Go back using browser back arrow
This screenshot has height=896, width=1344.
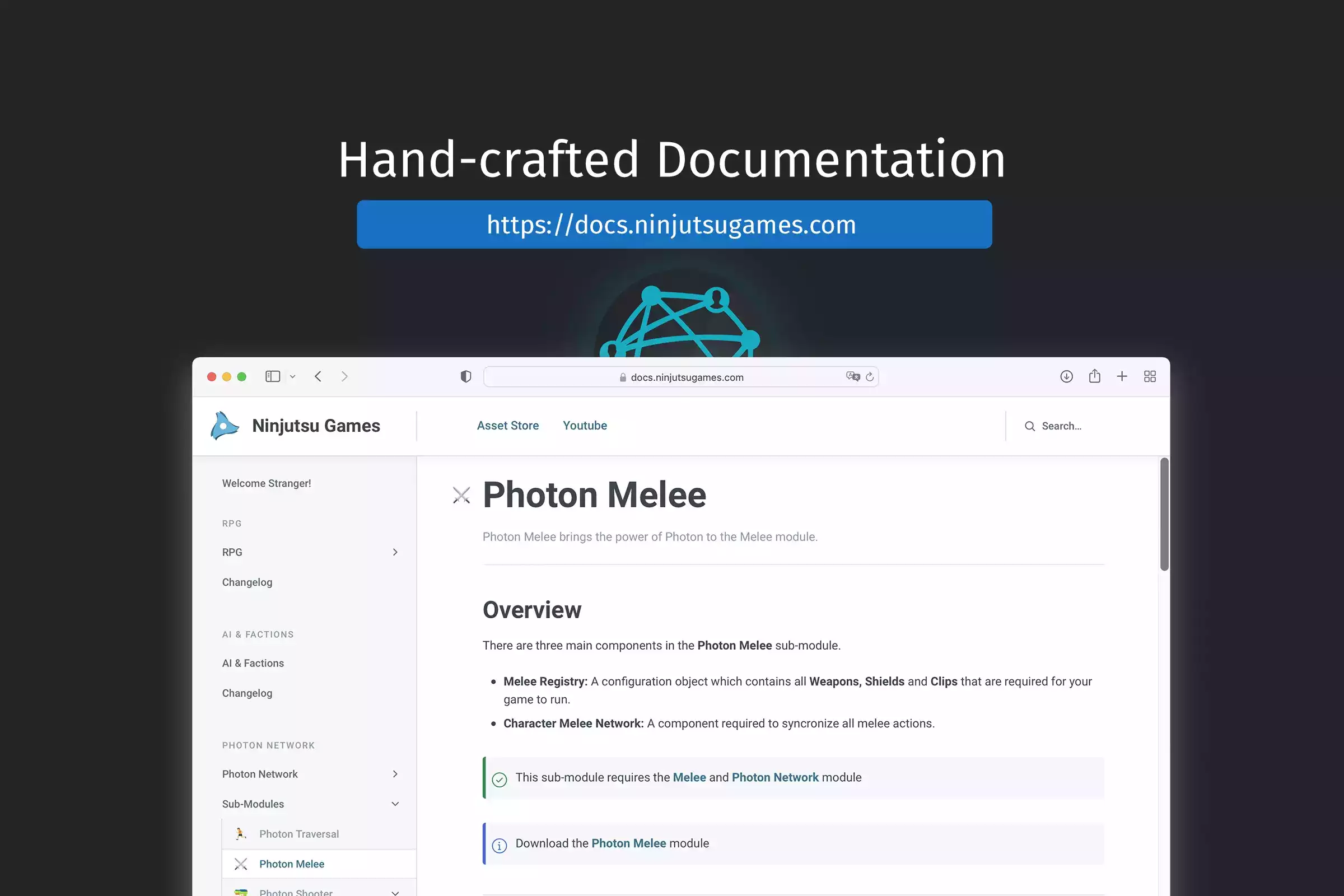tap(318, 376)
